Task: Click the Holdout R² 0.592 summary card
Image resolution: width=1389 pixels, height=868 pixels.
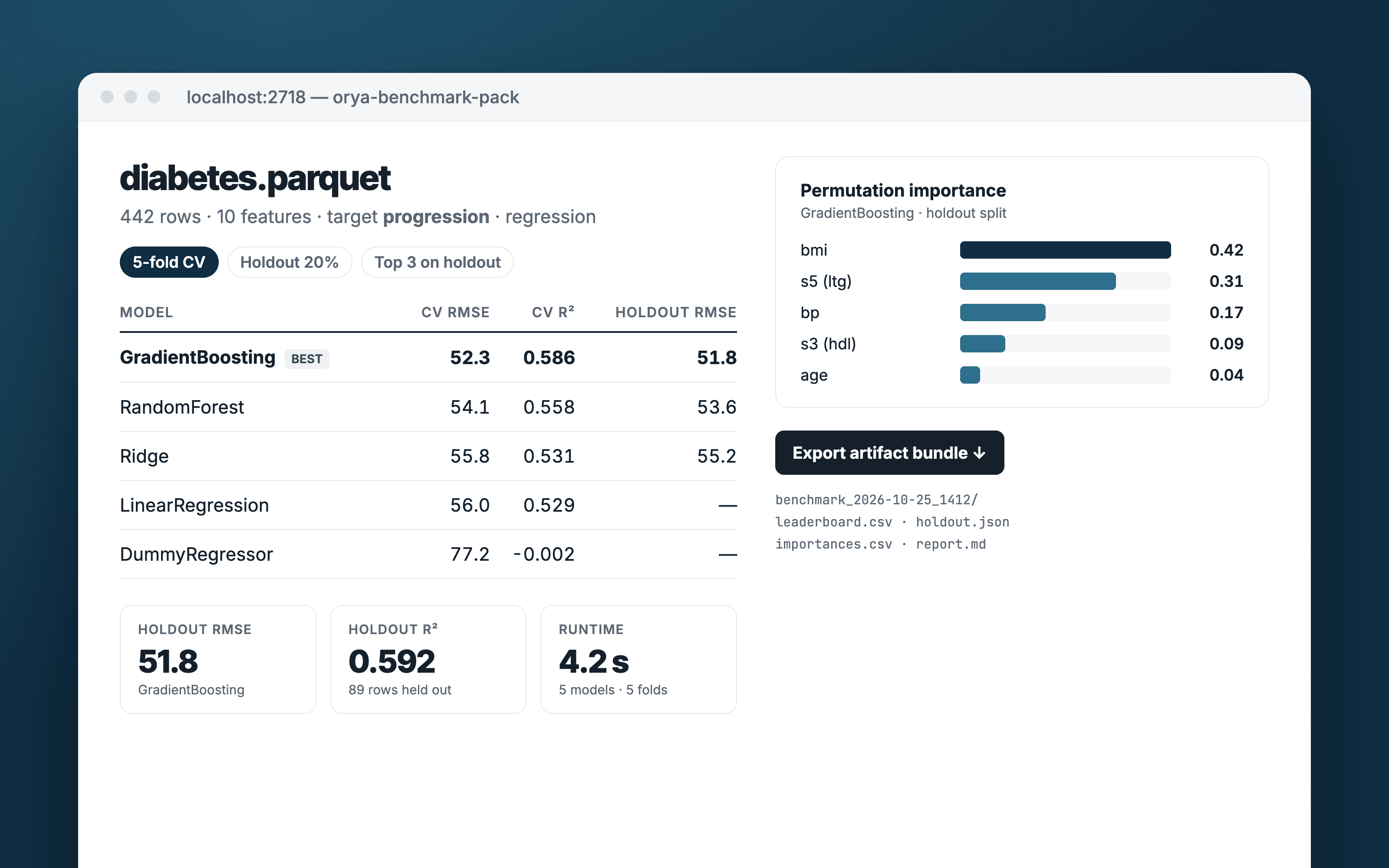Action: pos(428,660)
